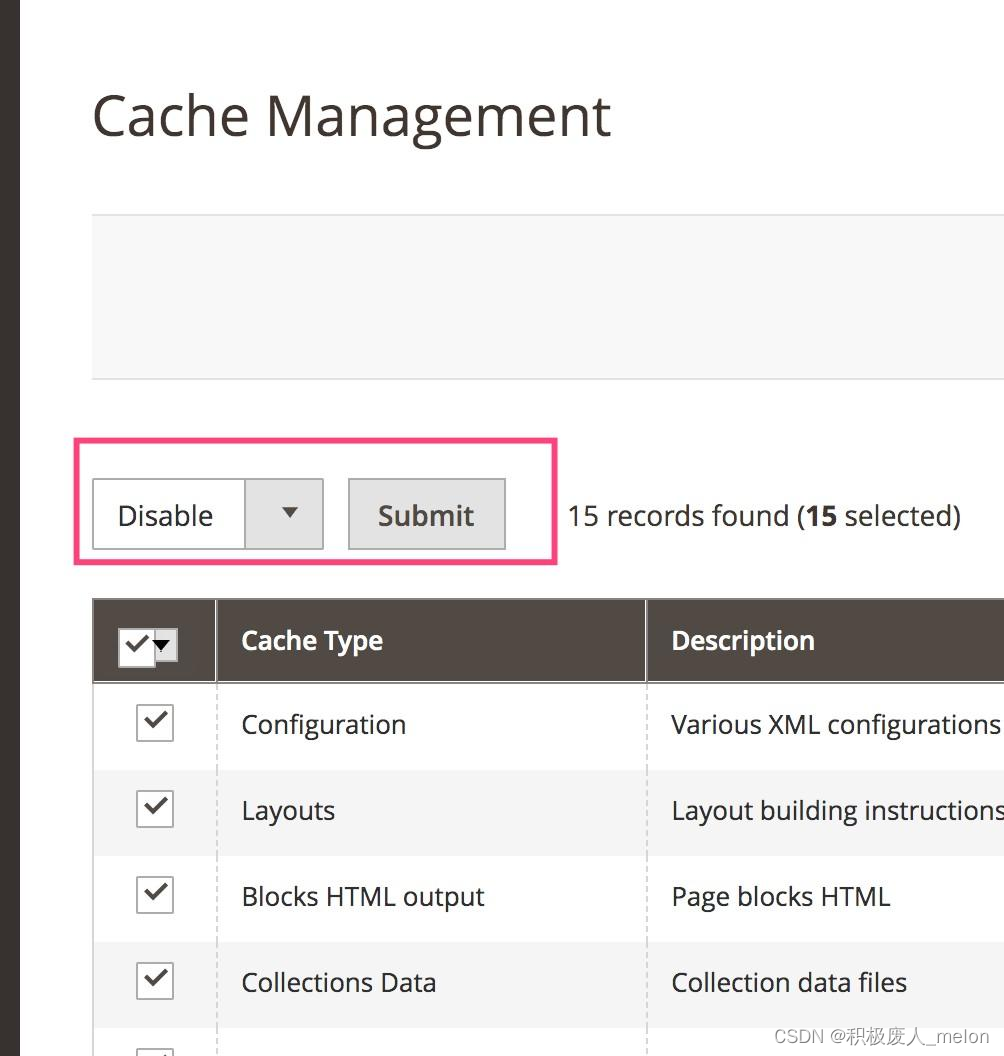Click the Submit button to apply cache action

coord(426,514)
